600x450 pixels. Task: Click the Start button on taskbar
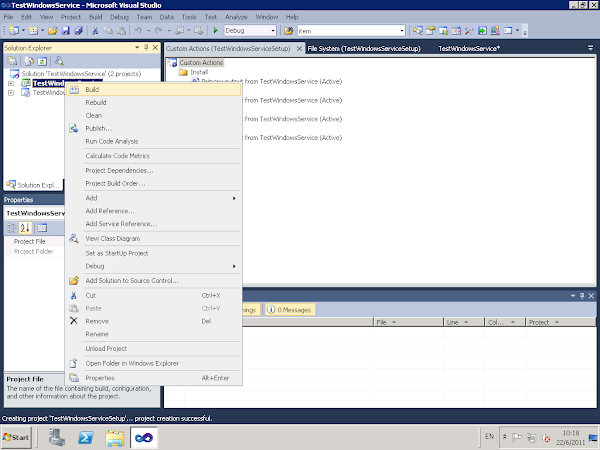[x=16, y=437]
